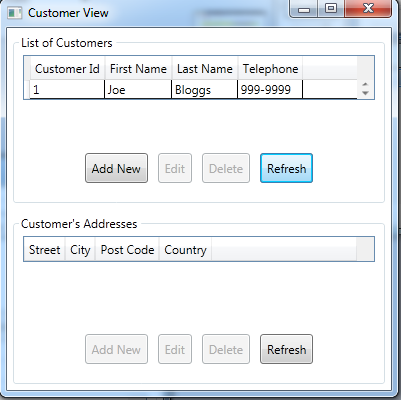Select the 999-9999 telephone cell
Screen dimensions: 401x400
click(270, 89)
